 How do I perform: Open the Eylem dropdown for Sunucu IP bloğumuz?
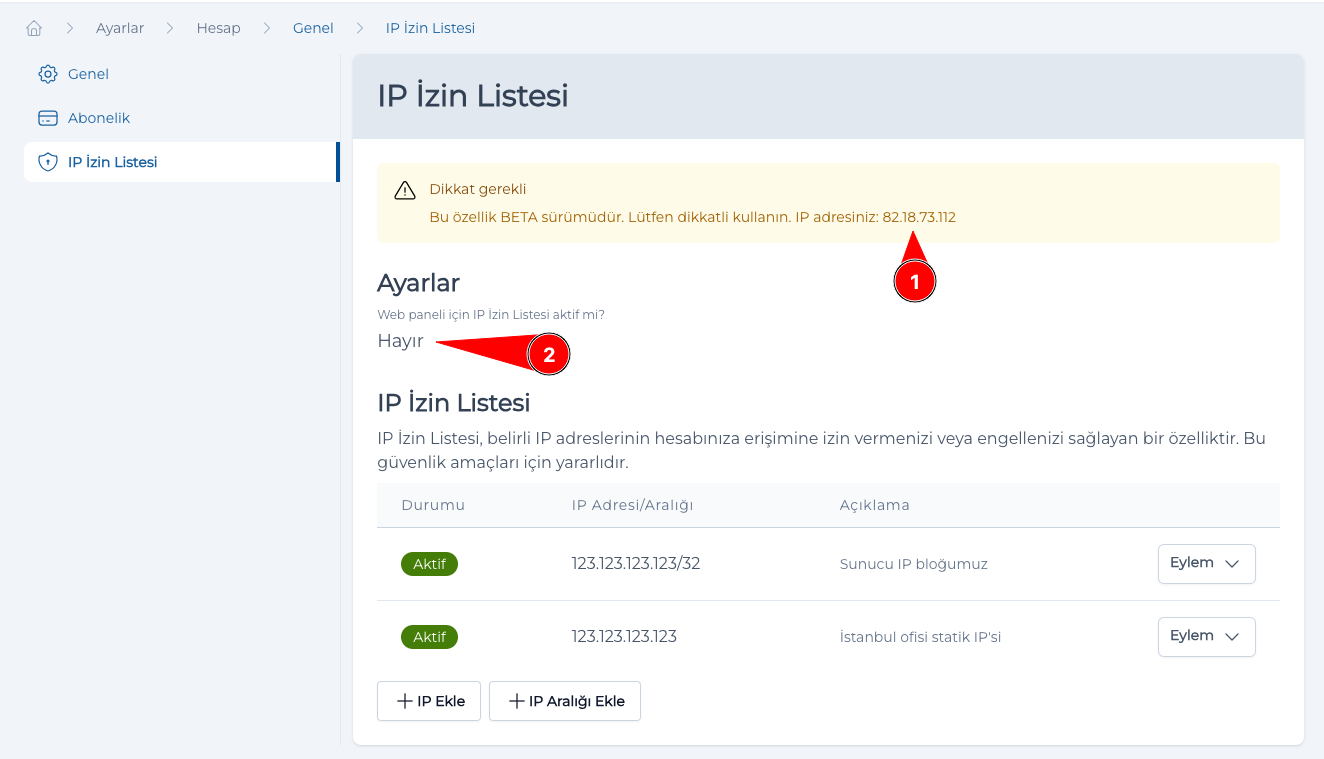1206,563
